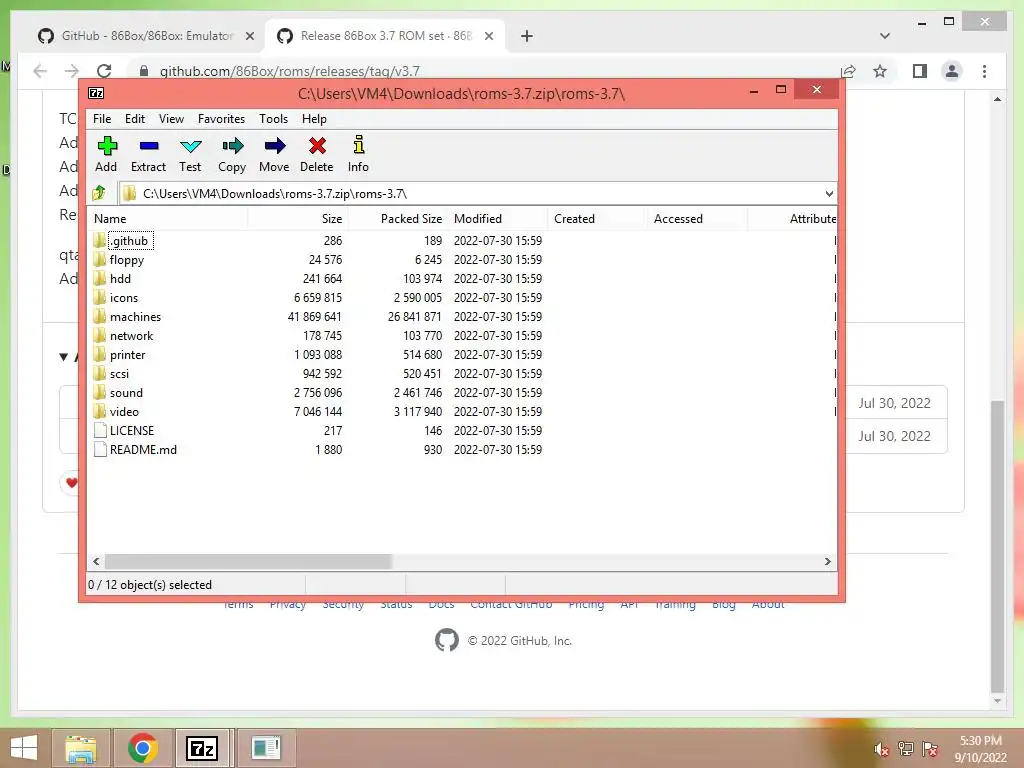The width and height of the screenshot is (1024, 768).
Task: Sort by Name column header
Action: pyautogui.click(x=167, y=219)
